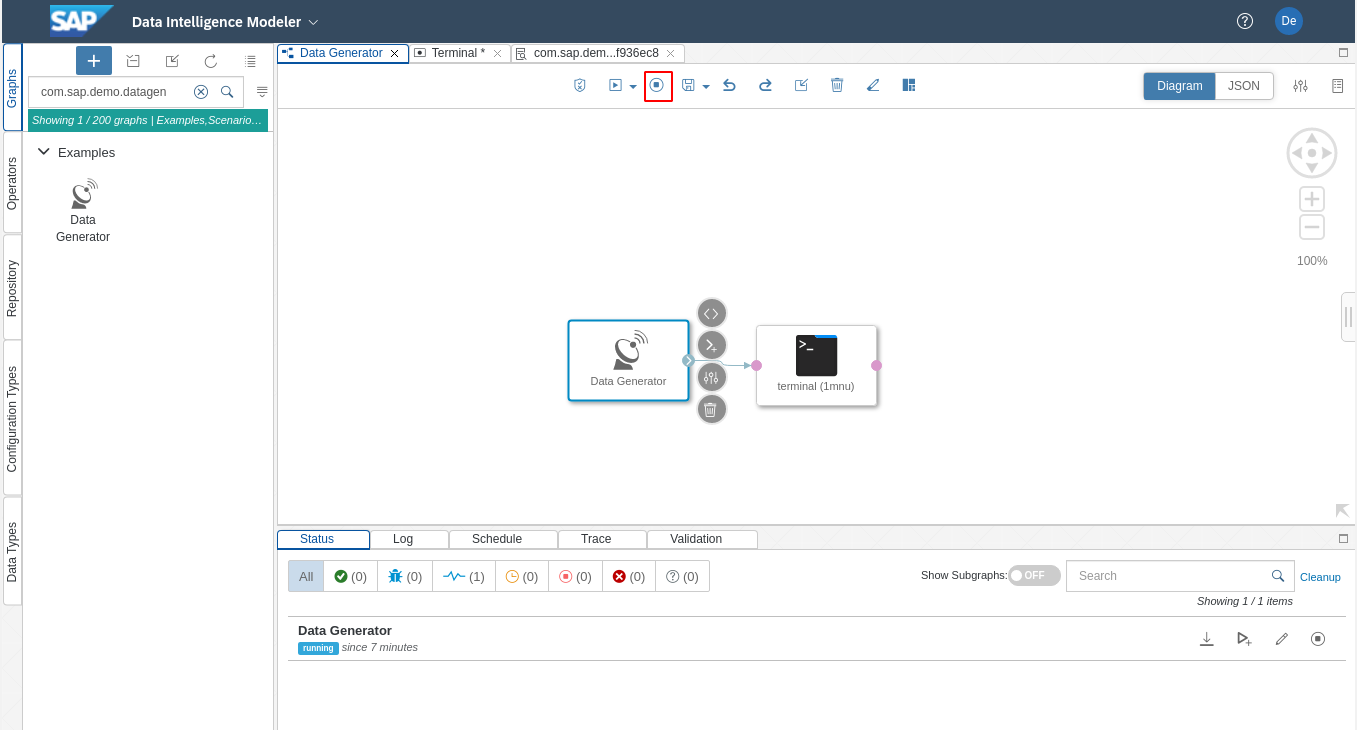Close the Terminal * tab

[x=497, y=53]
